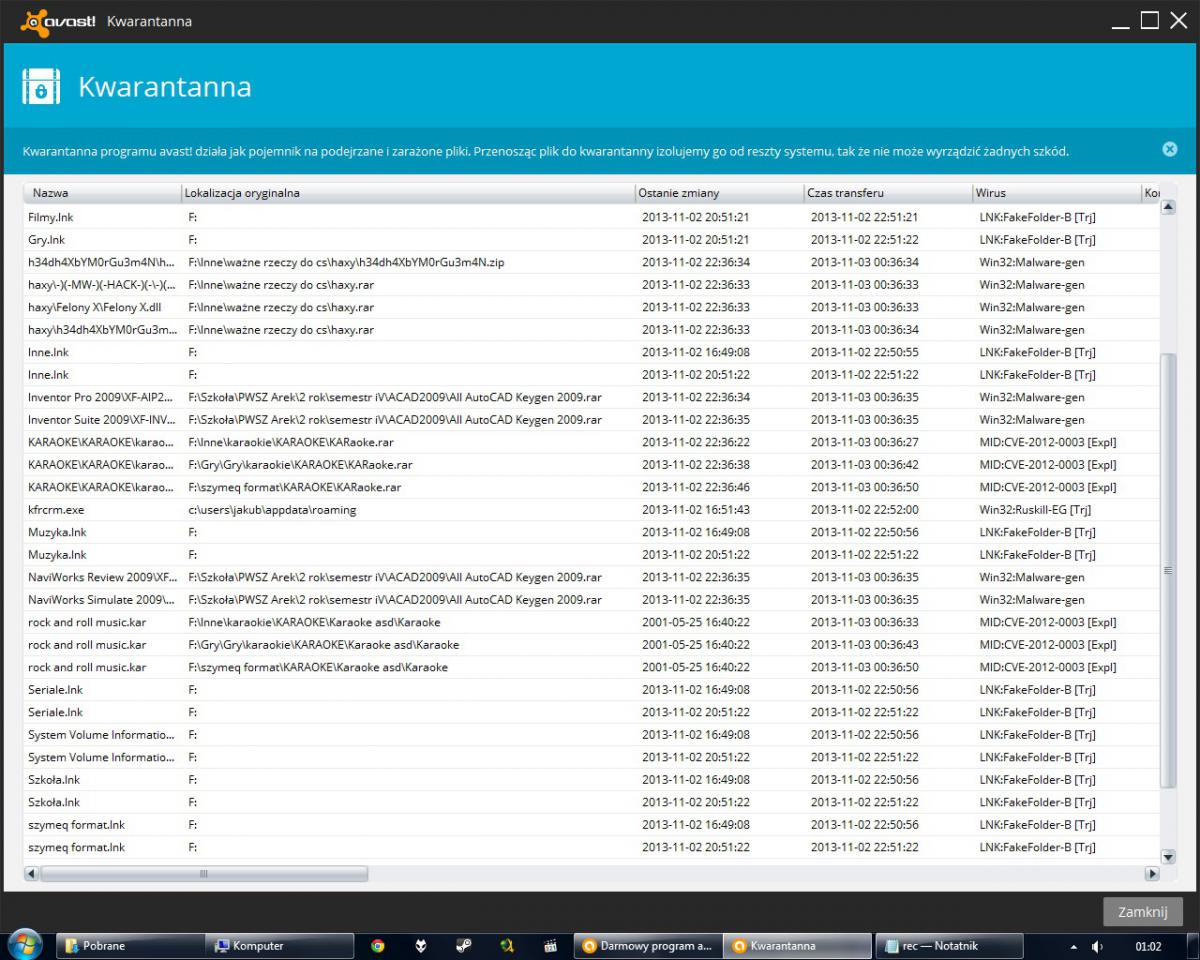
Task: Show hidden system tray icons
Action: (x=1074, y=946)
